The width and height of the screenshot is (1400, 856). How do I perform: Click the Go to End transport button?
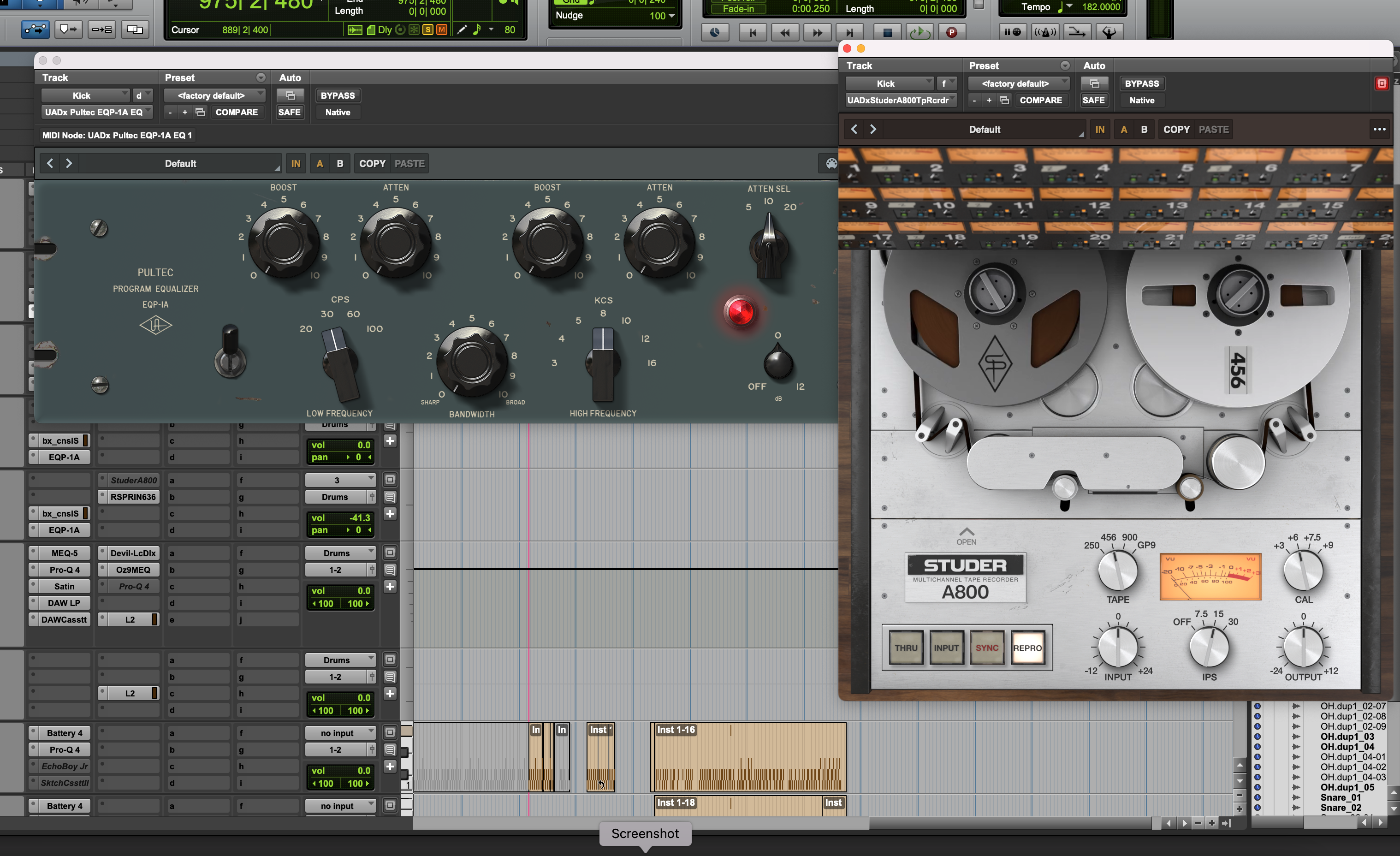point(849,32)
